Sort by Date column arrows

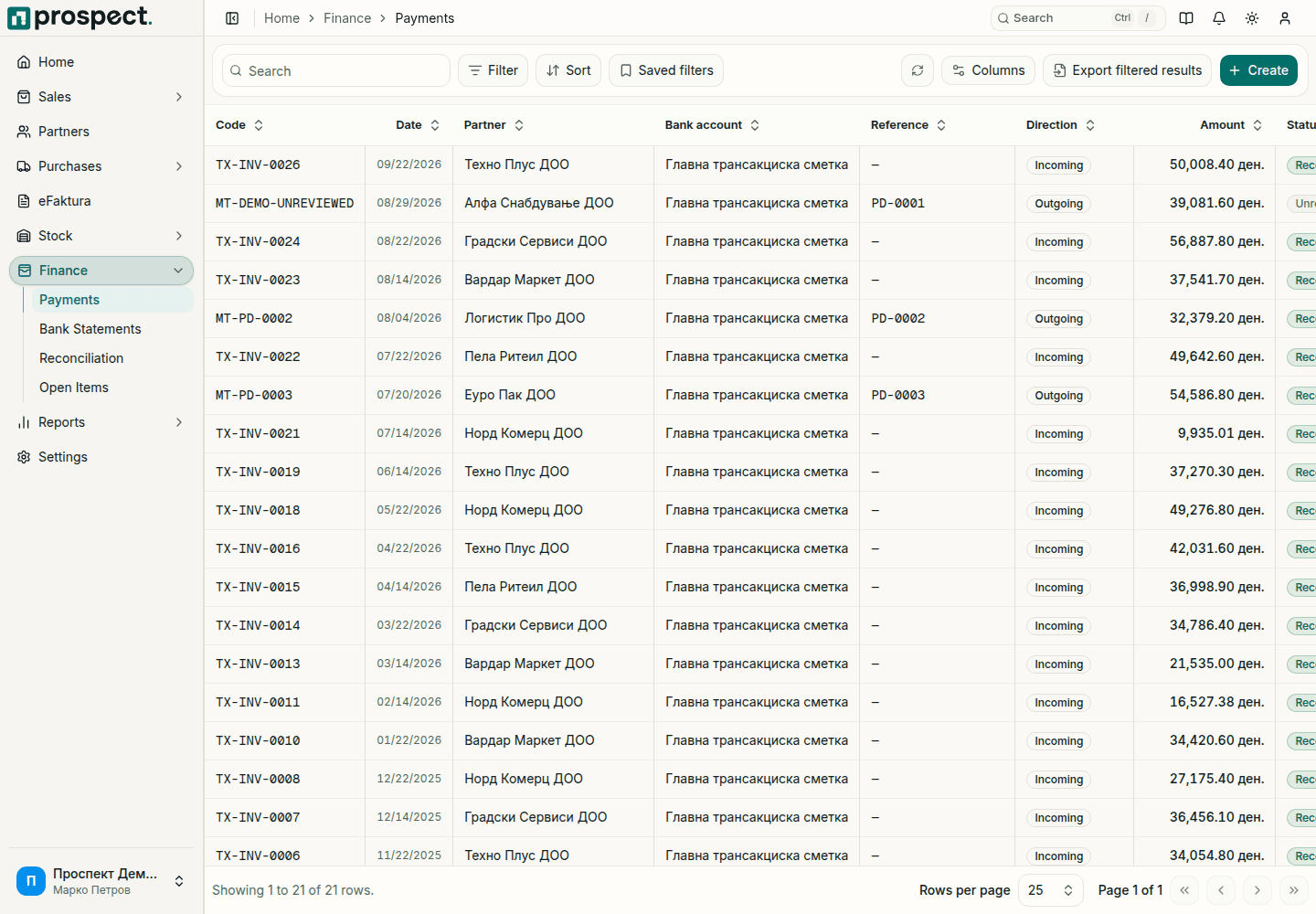coord(435,125)
